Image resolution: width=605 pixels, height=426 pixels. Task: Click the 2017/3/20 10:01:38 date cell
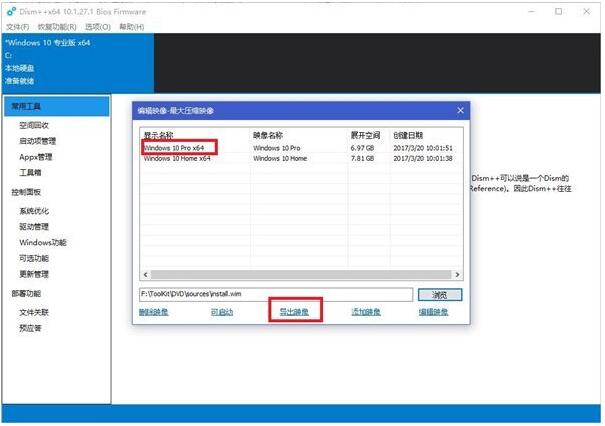423,158
